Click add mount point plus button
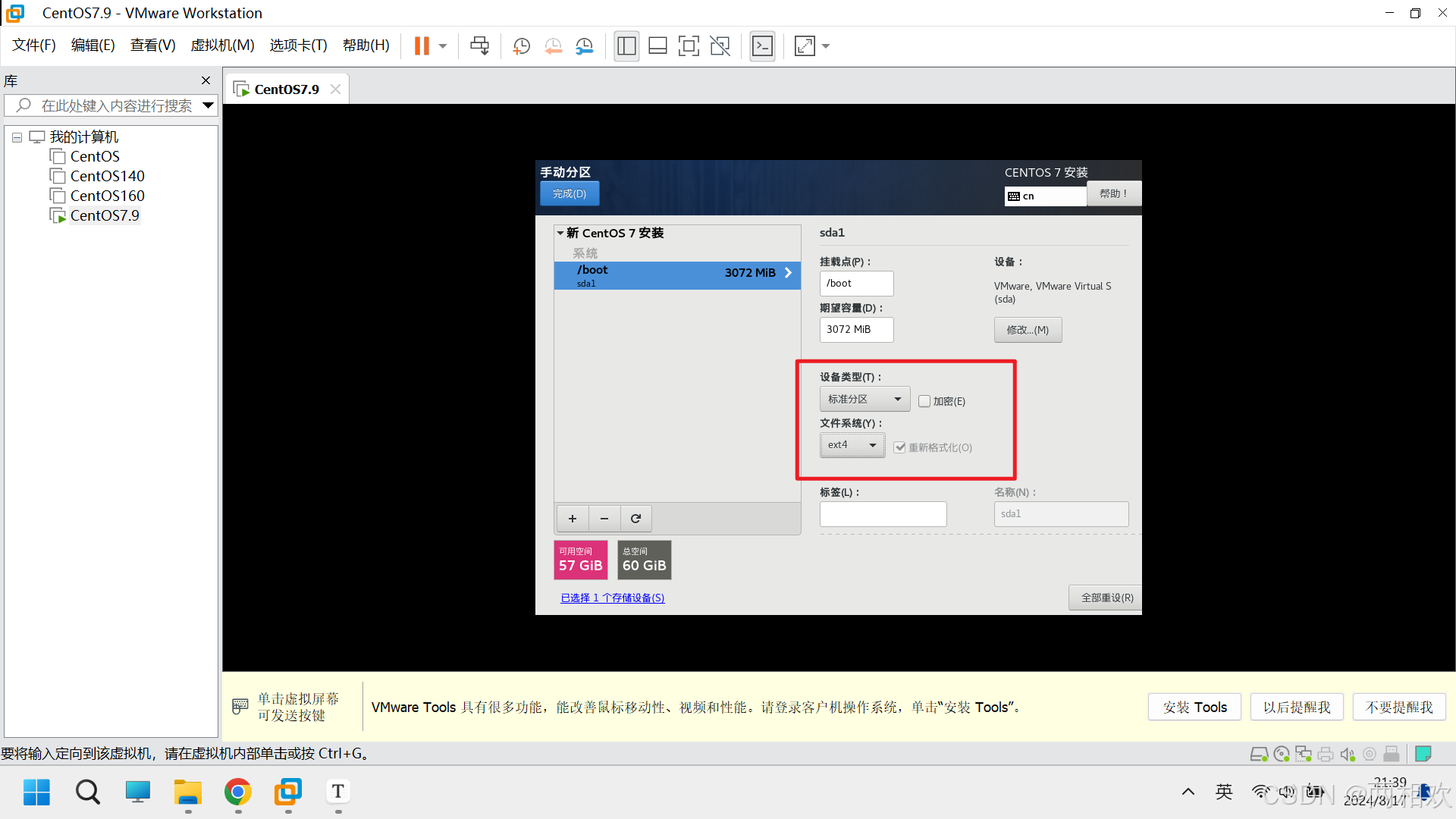The image size is (1456, 819). pos(573,519)
